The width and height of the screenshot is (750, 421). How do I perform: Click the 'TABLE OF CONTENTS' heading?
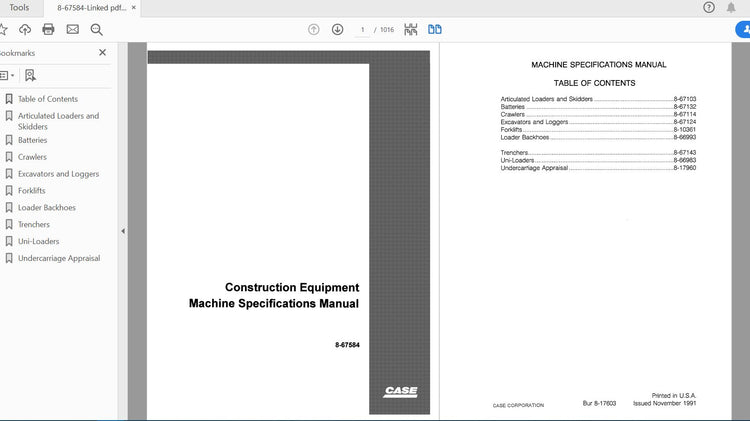(x=595, y=83)
